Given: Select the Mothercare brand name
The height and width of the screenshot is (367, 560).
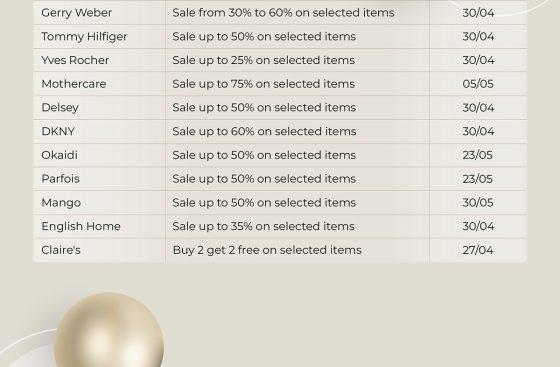Looking at the screenshot, I should (x=74, y=84).
